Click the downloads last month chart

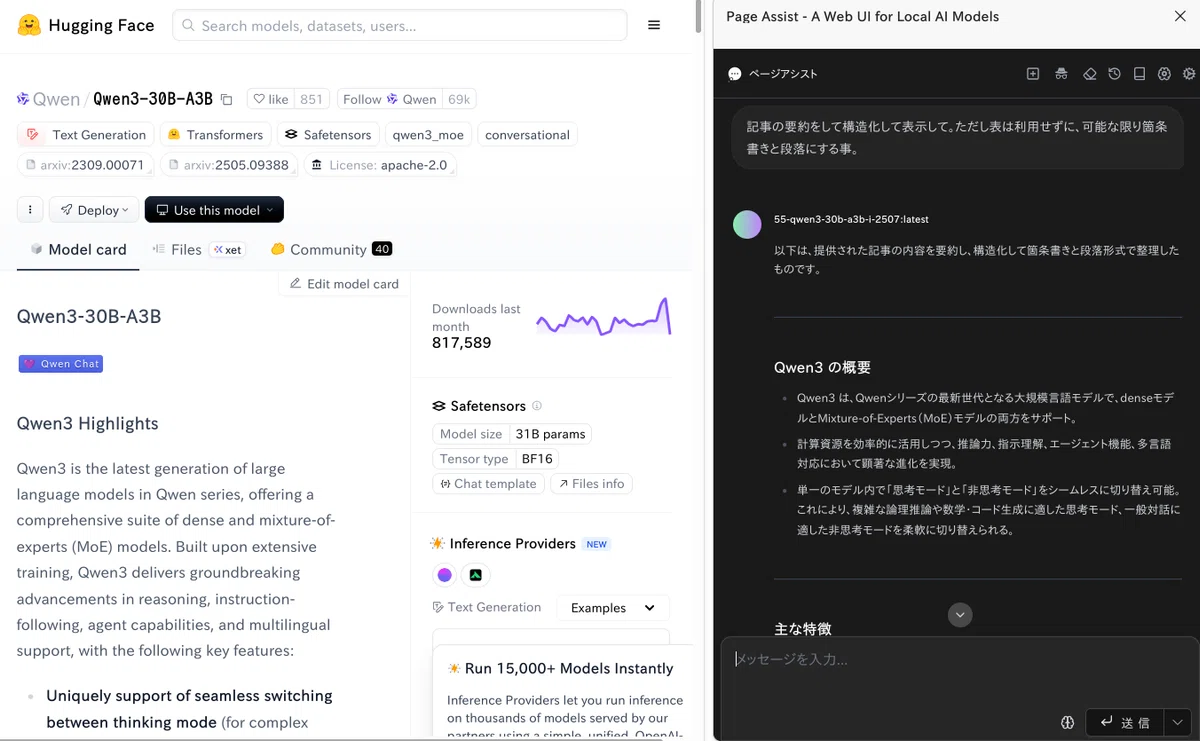[x=604, y=317]
